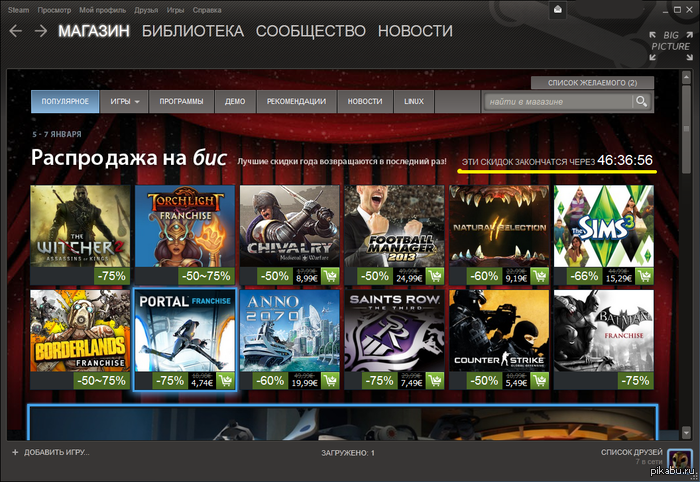Screen dimensions: 700x482
Task: Add Football Manager 2013 to cart
Action: pyautogui.click(x=435, y=276)
